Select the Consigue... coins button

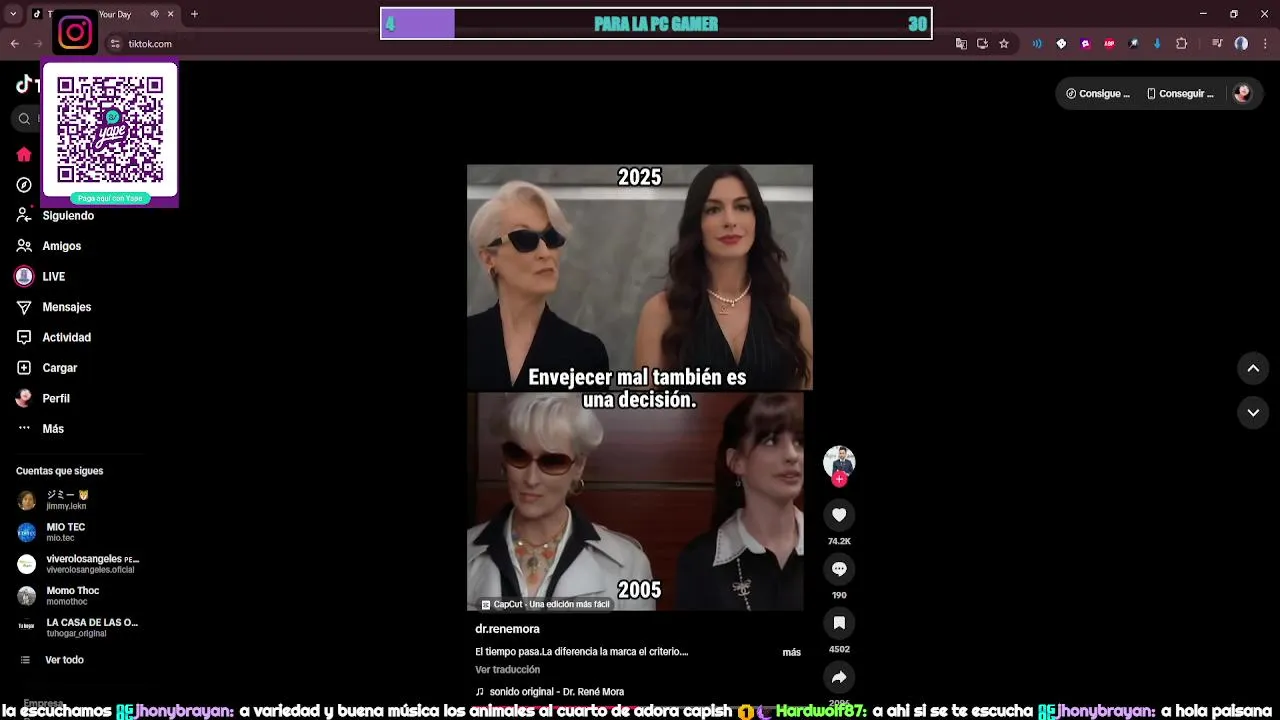tap(1098, 94)
